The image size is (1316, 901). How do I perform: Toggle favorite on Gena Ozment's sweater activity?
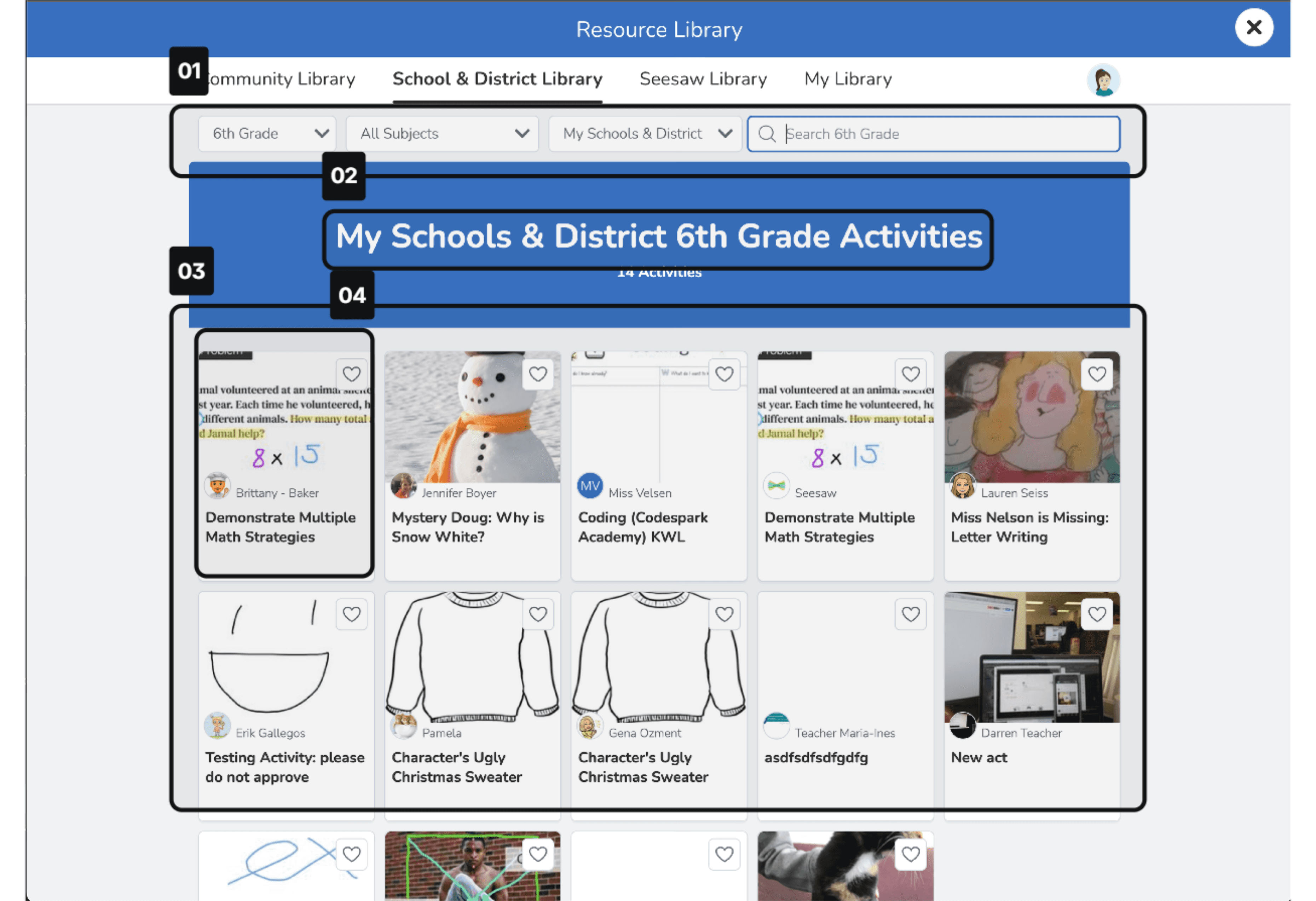724,614
